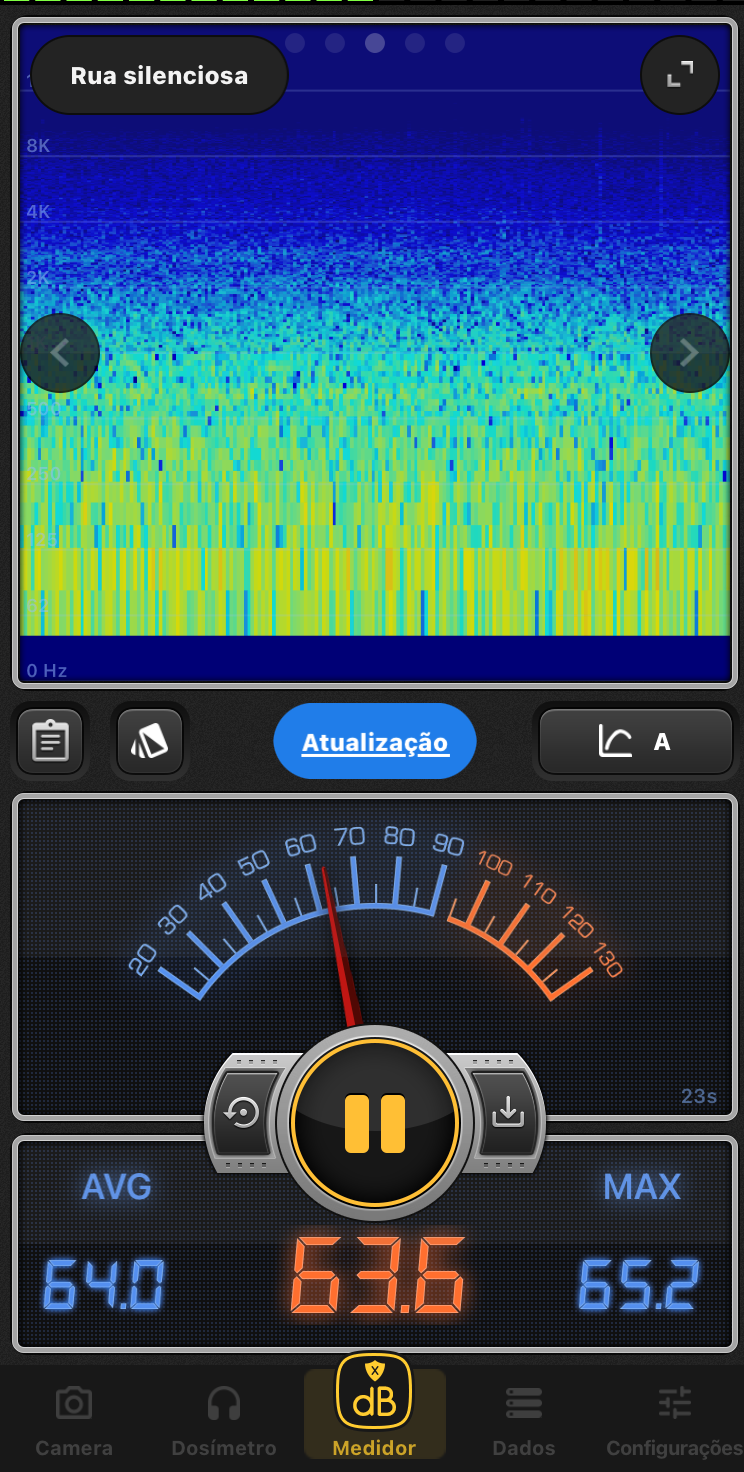Select the third page indicator dot
Screen dimensions: 744x1472
(x=375, y=43)
